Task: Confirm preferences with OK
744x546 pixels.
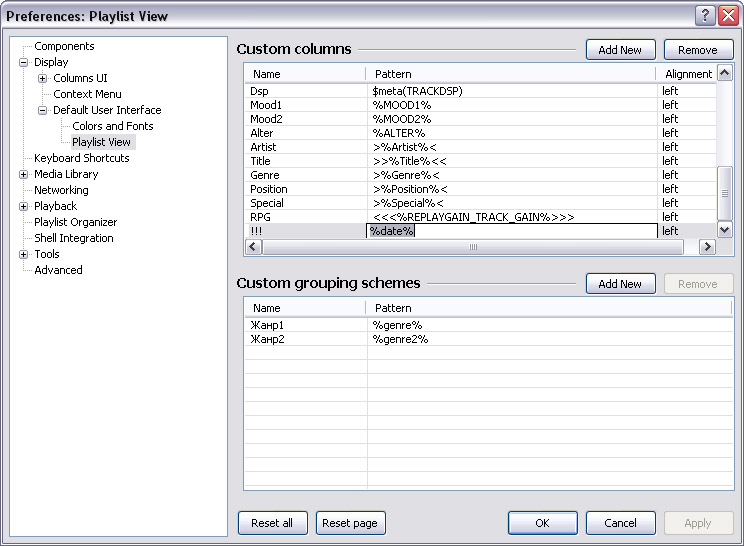Action: pos(542,523)
